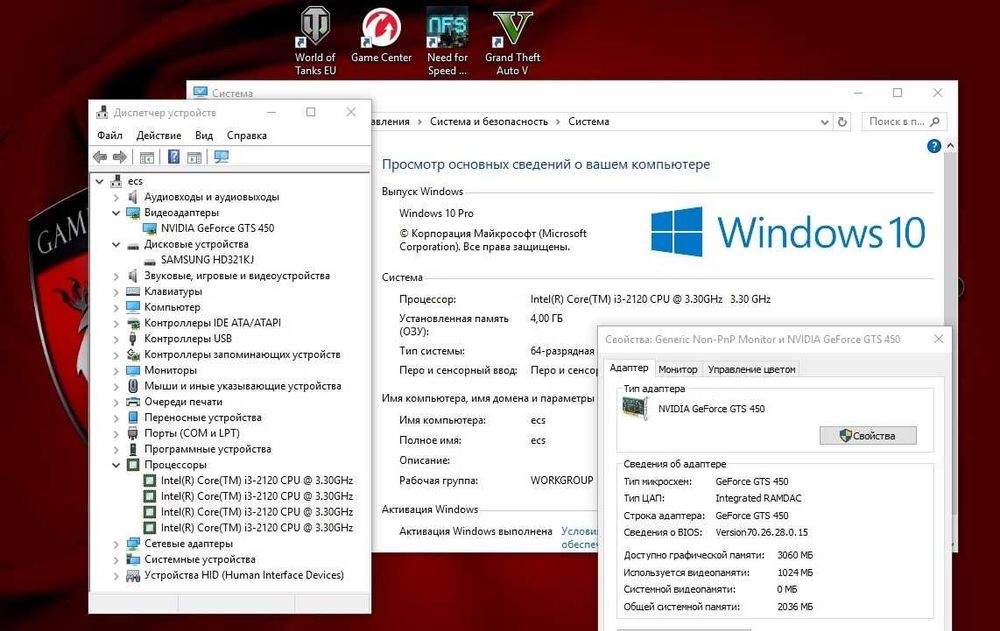The height and width of the screenshot is (631, 1000).
Task: Click the help question mark in System window
Action: click(x=934, y=146)
